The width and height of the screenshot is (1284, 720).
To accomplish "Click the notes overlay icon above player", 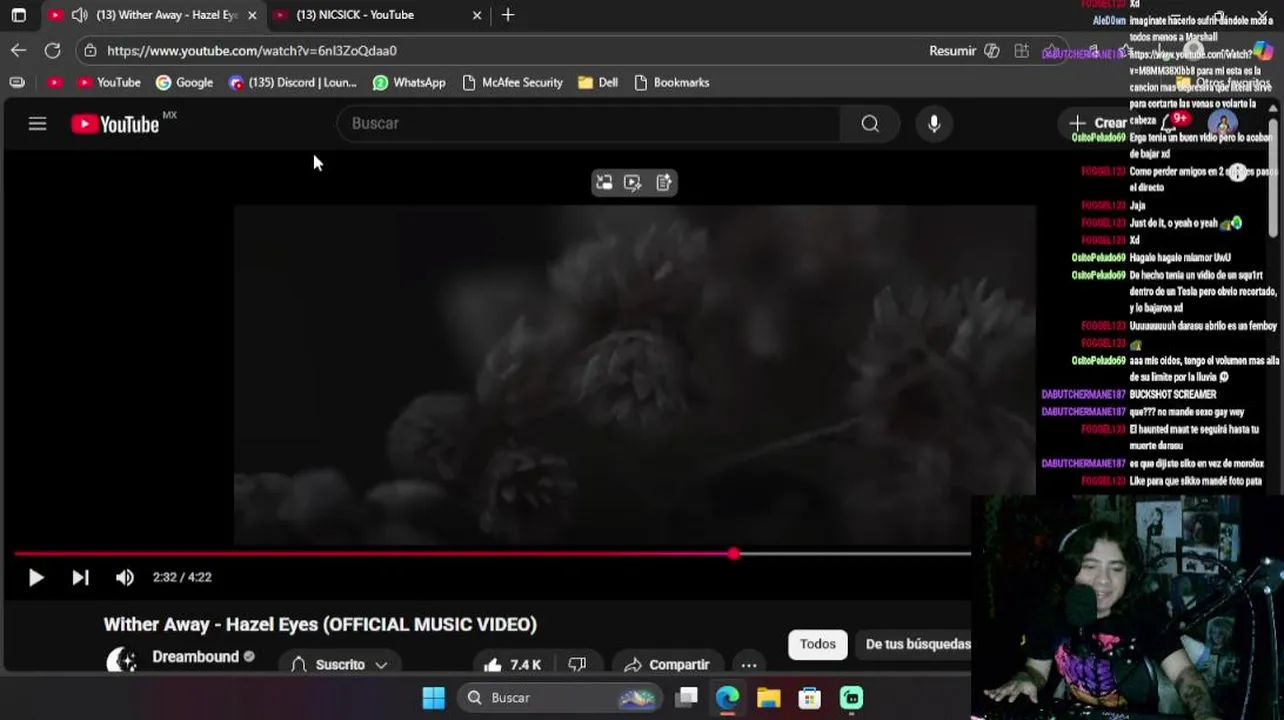I will click(x=663, y=182).
